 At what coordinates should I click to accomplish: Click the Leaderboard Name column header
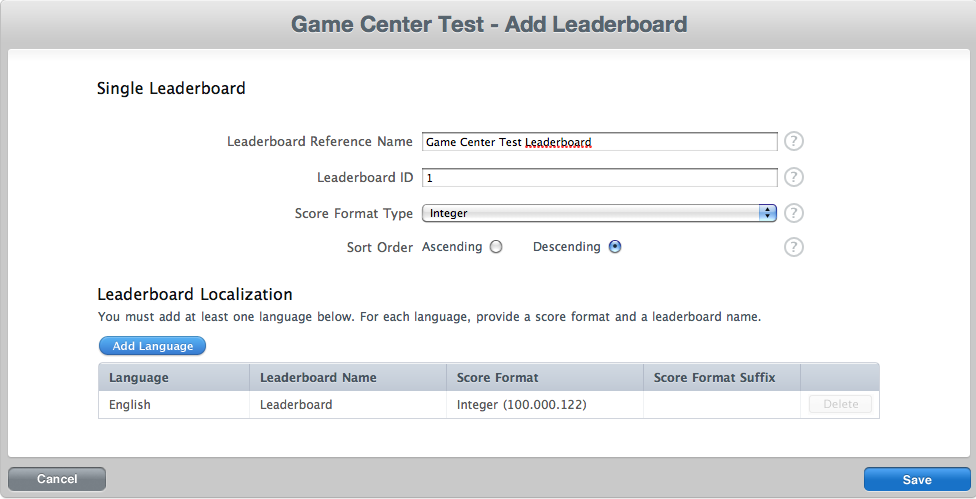(x=348, y=378)
